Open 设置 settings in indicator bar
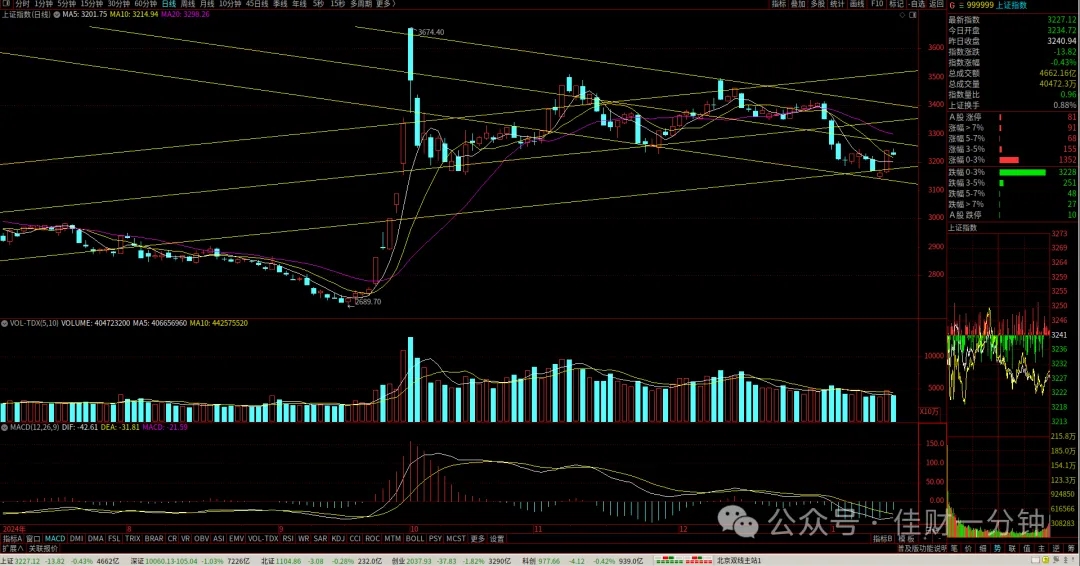The image size is (1080, 566). click(x=497, y=538)
